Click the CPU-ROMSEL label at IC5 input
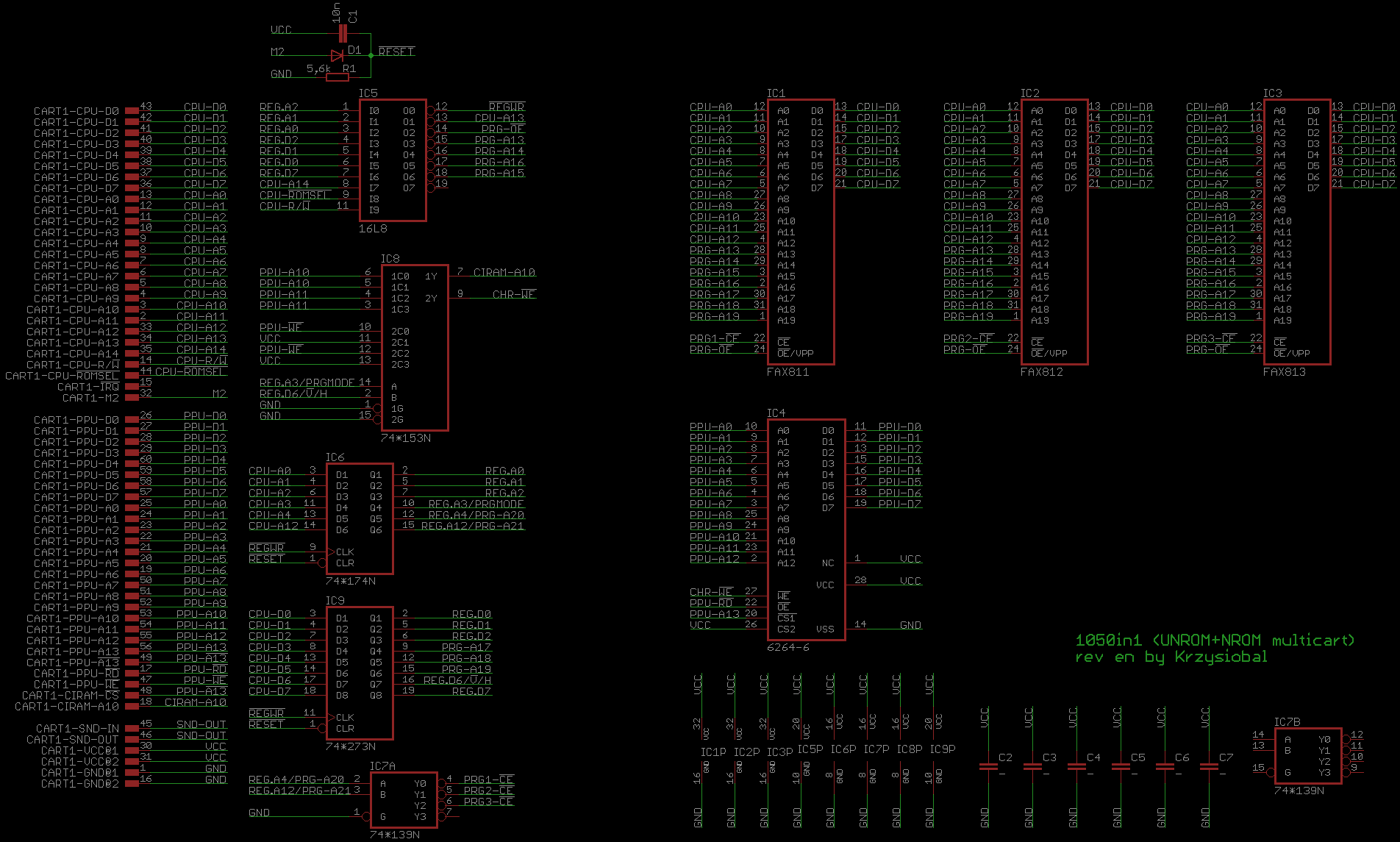The image size is (1400, 842). point(295,195)
